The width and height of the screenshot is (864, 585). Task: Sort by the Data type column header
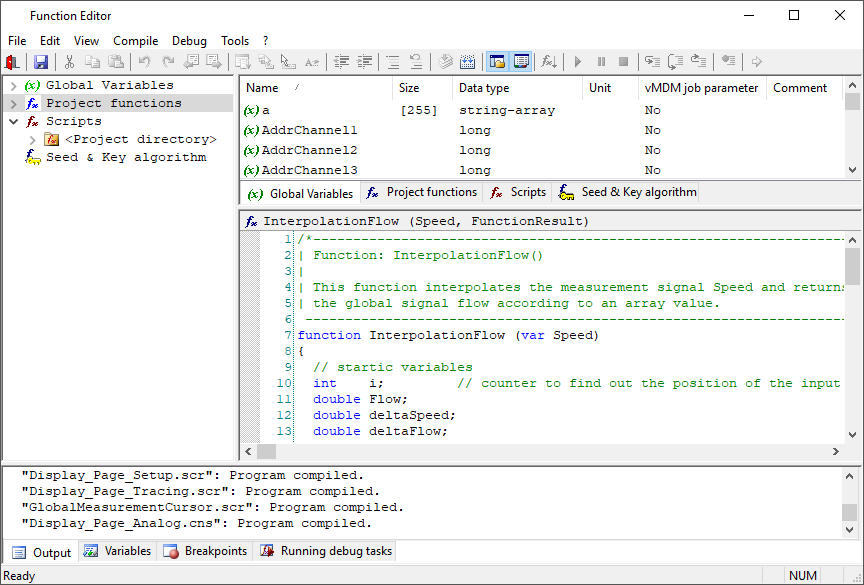pyautogui.click(x=517, y=88)
